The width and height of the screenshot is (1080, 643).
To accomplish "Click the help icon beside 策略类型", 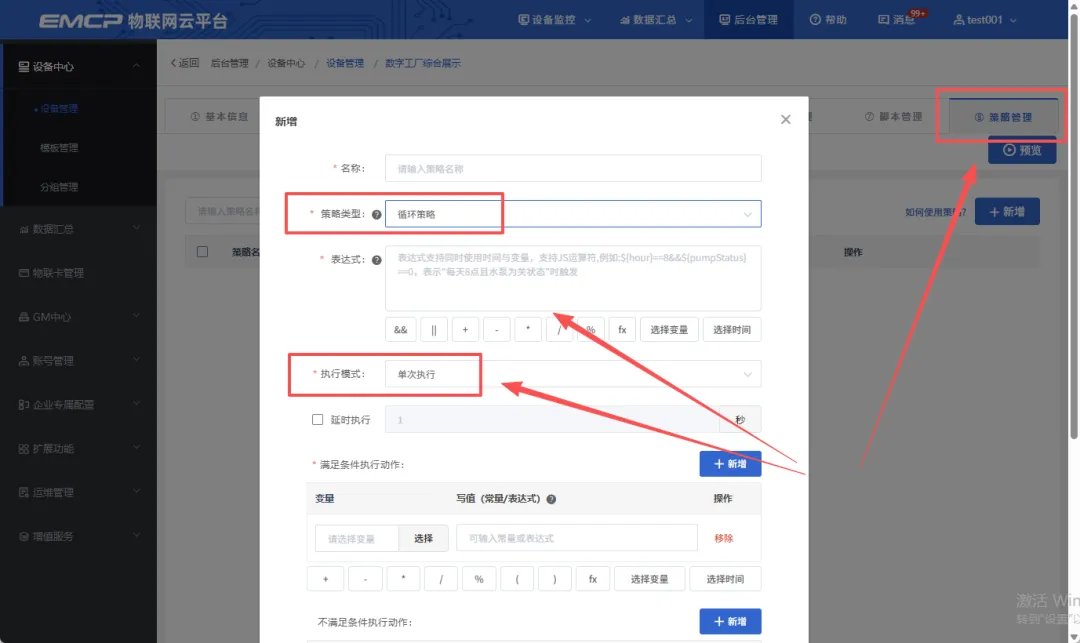I will point(377,215).
